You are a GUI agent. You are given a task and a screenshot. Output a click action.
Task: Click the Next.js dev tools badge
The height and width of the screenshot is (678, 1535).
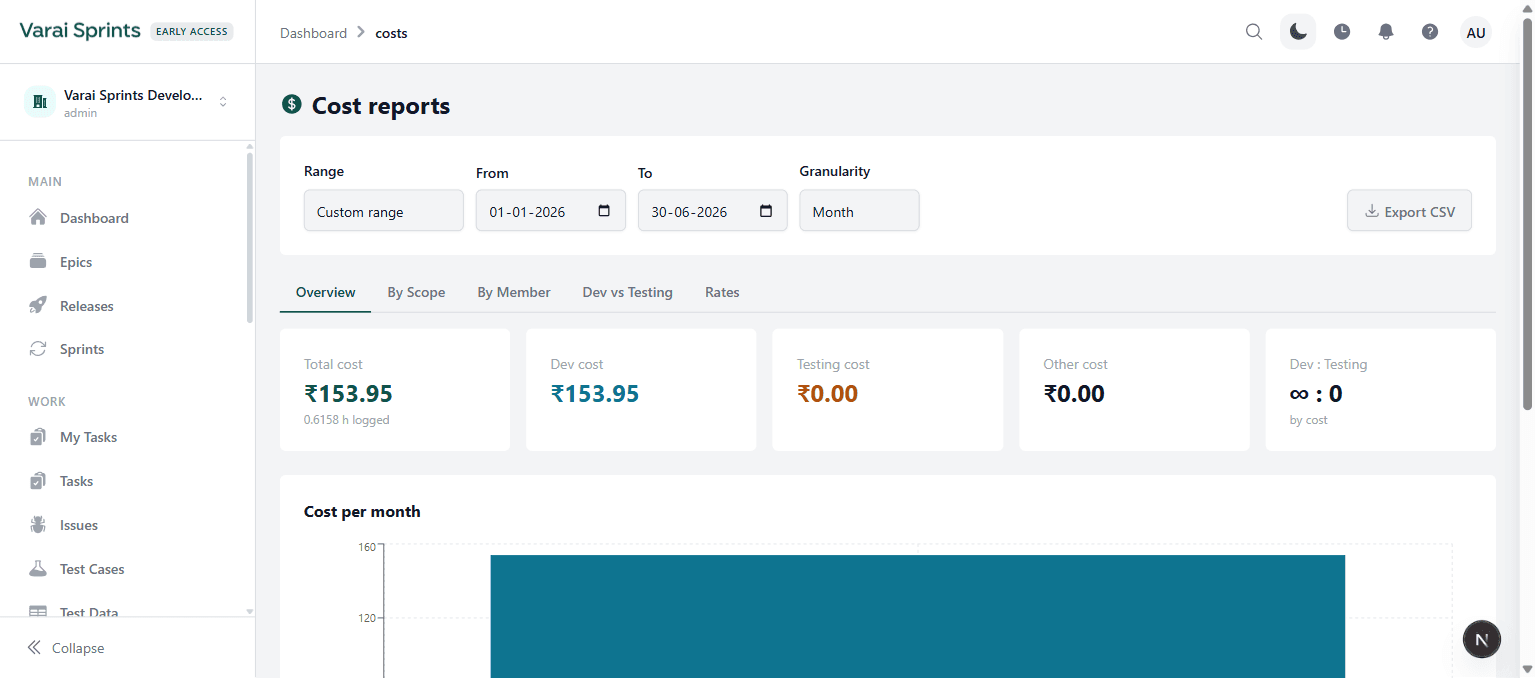[1482, 639]
